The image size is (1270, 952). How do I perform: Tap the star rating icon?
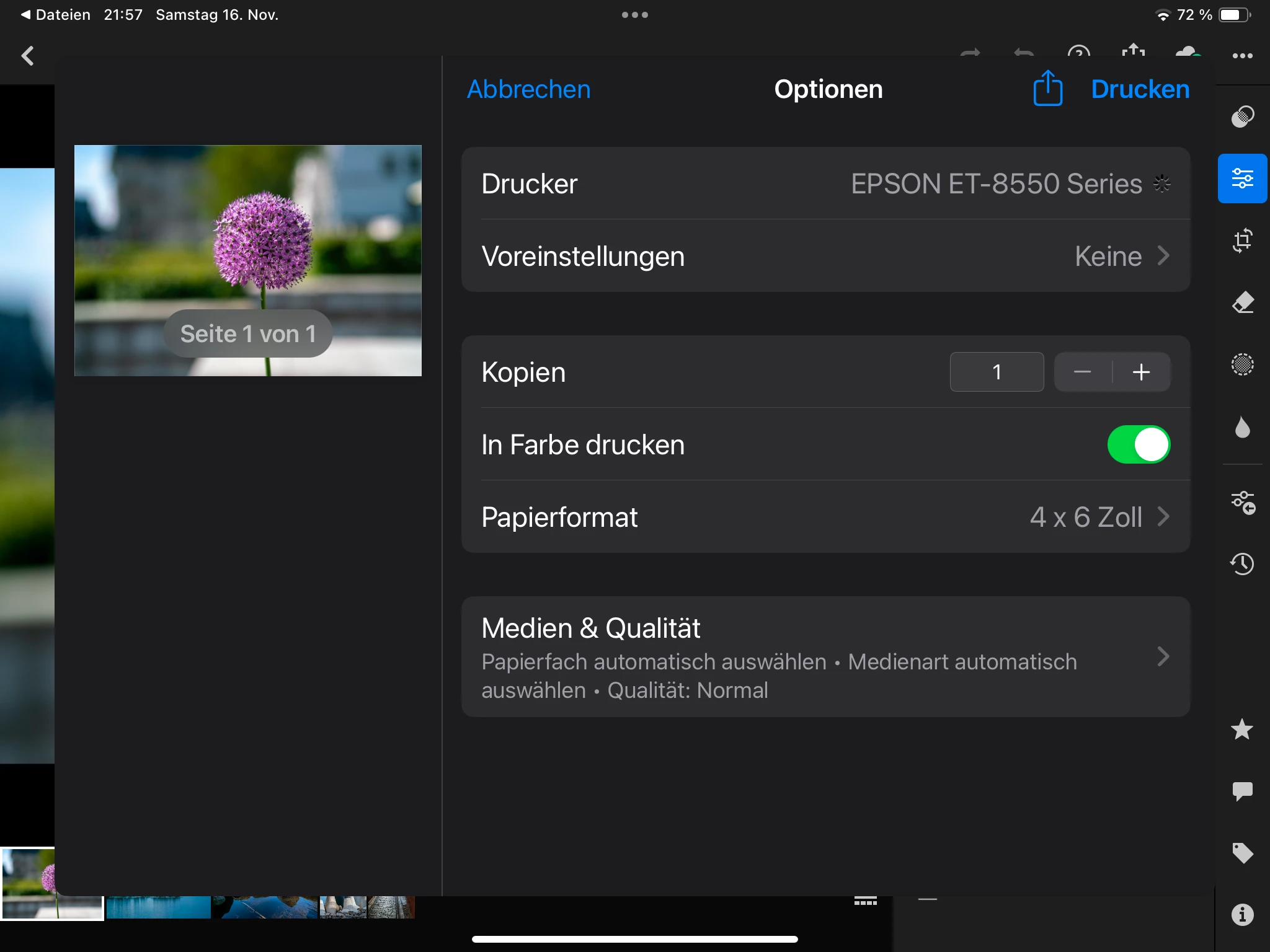click(x=1242, y=729)
